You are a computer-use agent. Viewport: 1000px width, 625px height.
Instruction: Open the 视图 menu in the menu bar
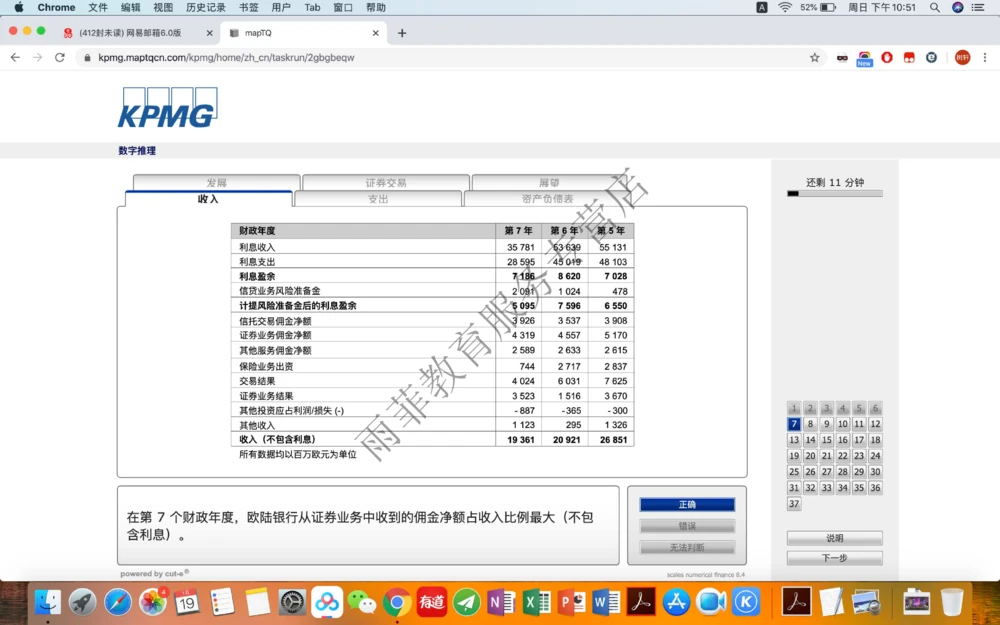point(164,7)
